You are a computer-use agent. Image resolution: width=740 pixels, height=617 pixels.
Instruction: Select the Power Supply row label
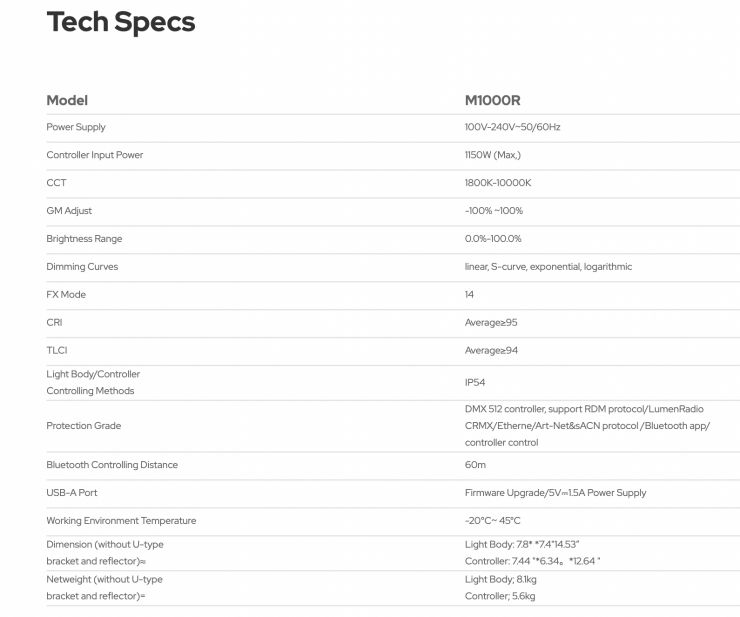point(76,127)
